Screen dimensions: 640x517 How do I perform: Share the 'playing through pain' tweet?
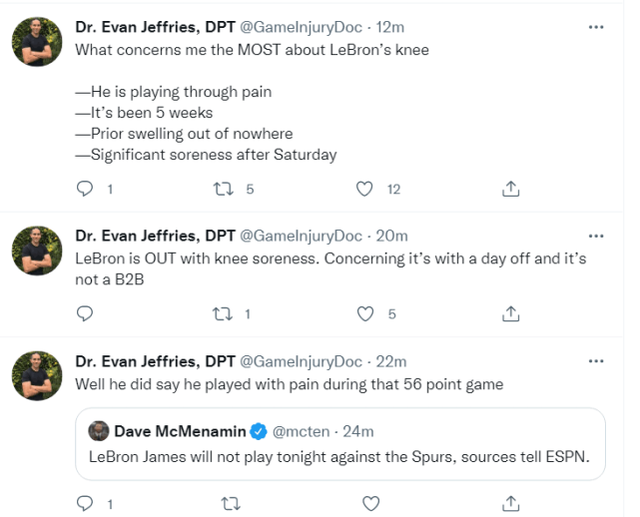(510, 188)
